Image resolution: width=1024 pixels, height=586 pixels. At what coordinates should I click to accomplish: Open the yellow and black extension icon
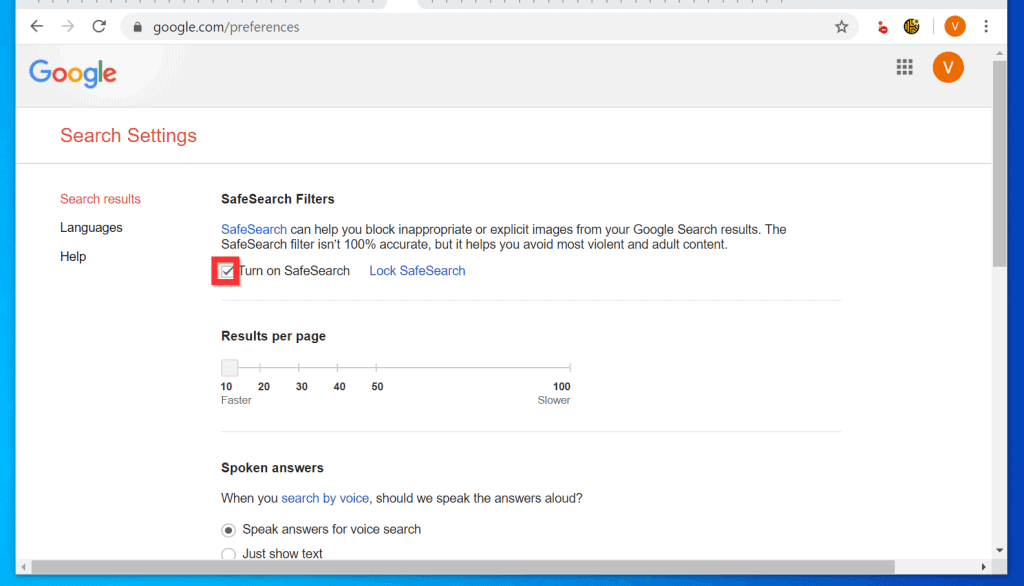coord(912,27)
